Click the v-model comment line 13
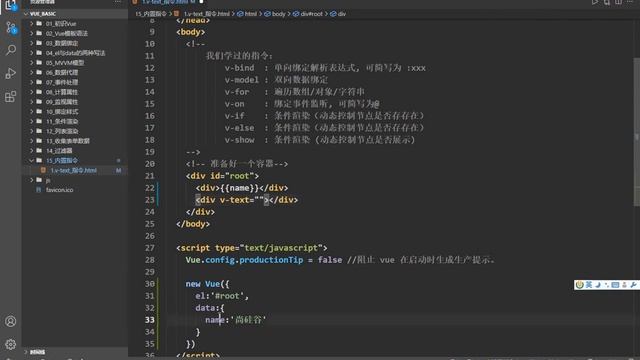 click(x=276, y=80)
